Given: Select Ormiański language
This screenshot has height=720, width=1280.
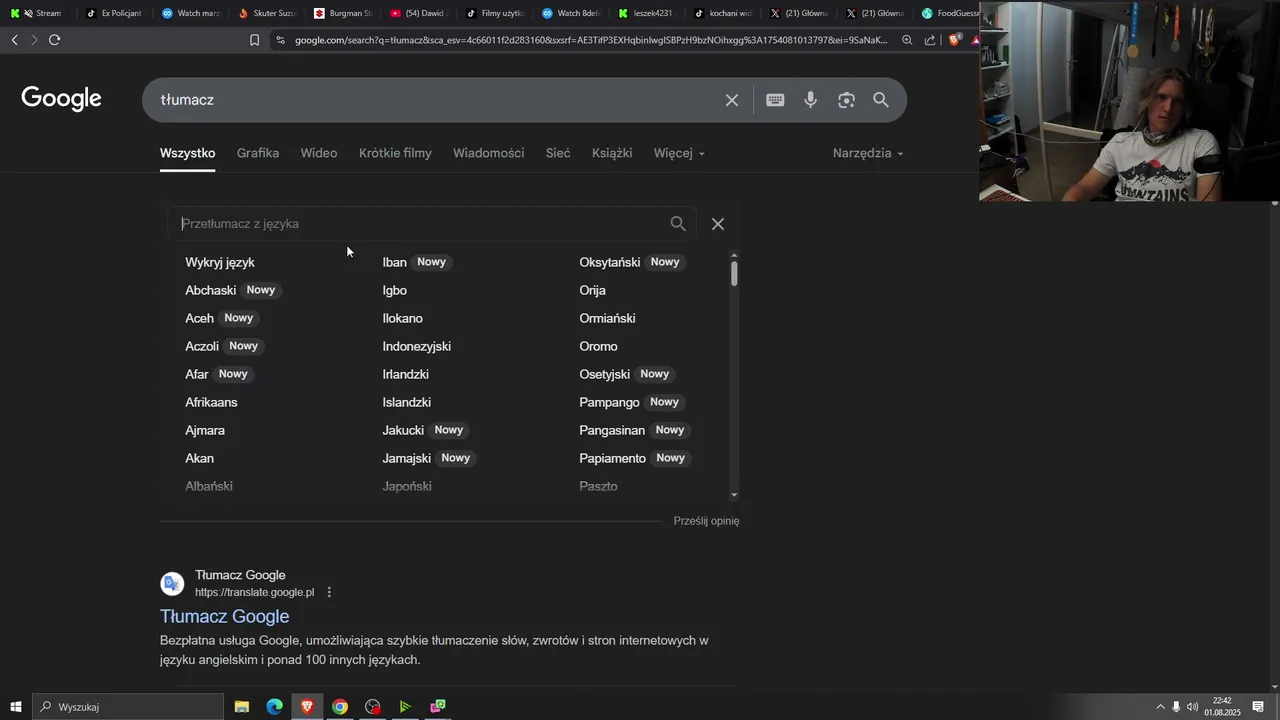Looking at the screenshot, I should (608, 318).
